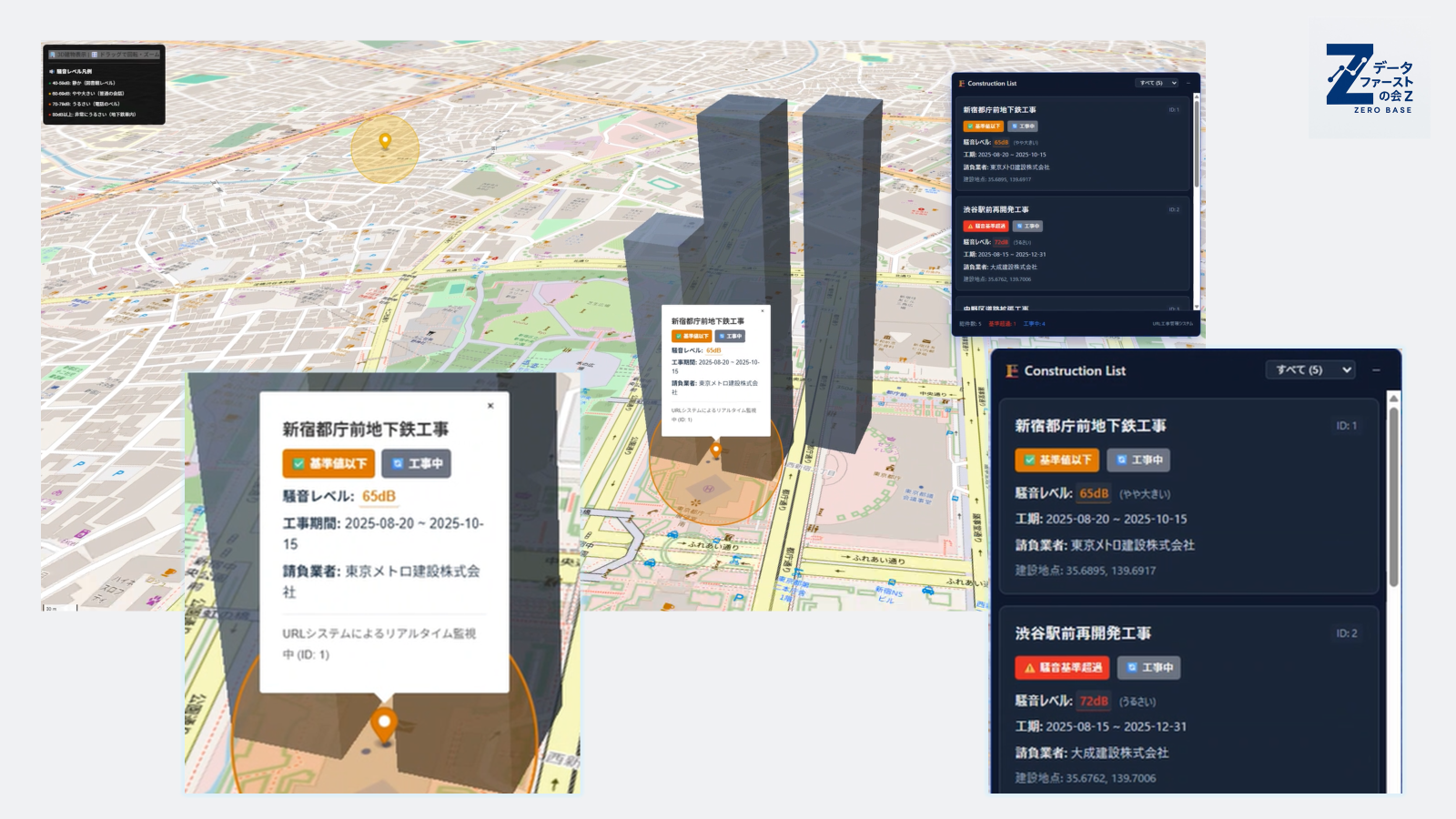The width and height of the screenshot is (1456, 819).
Task: Click 請負業者: 大成建設株式会社 in the enlarged list
Action: [1092, 753]
